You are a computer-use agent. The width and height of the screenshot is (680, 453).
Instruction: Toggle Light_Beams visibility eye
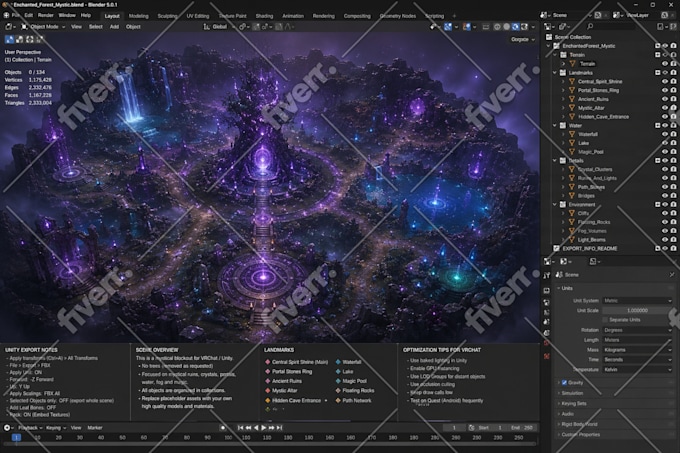pos(664,240)
